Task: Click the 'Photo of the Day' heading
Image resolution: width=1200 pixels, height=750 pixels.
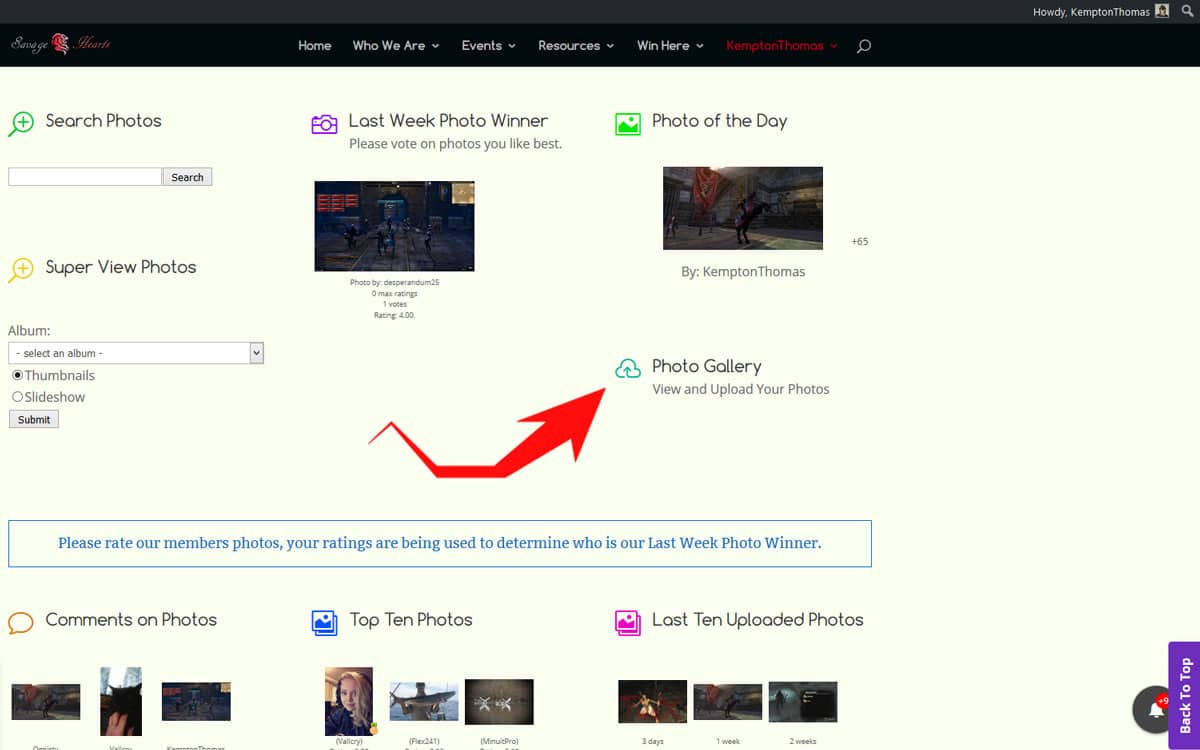Action: click(720, 121)
